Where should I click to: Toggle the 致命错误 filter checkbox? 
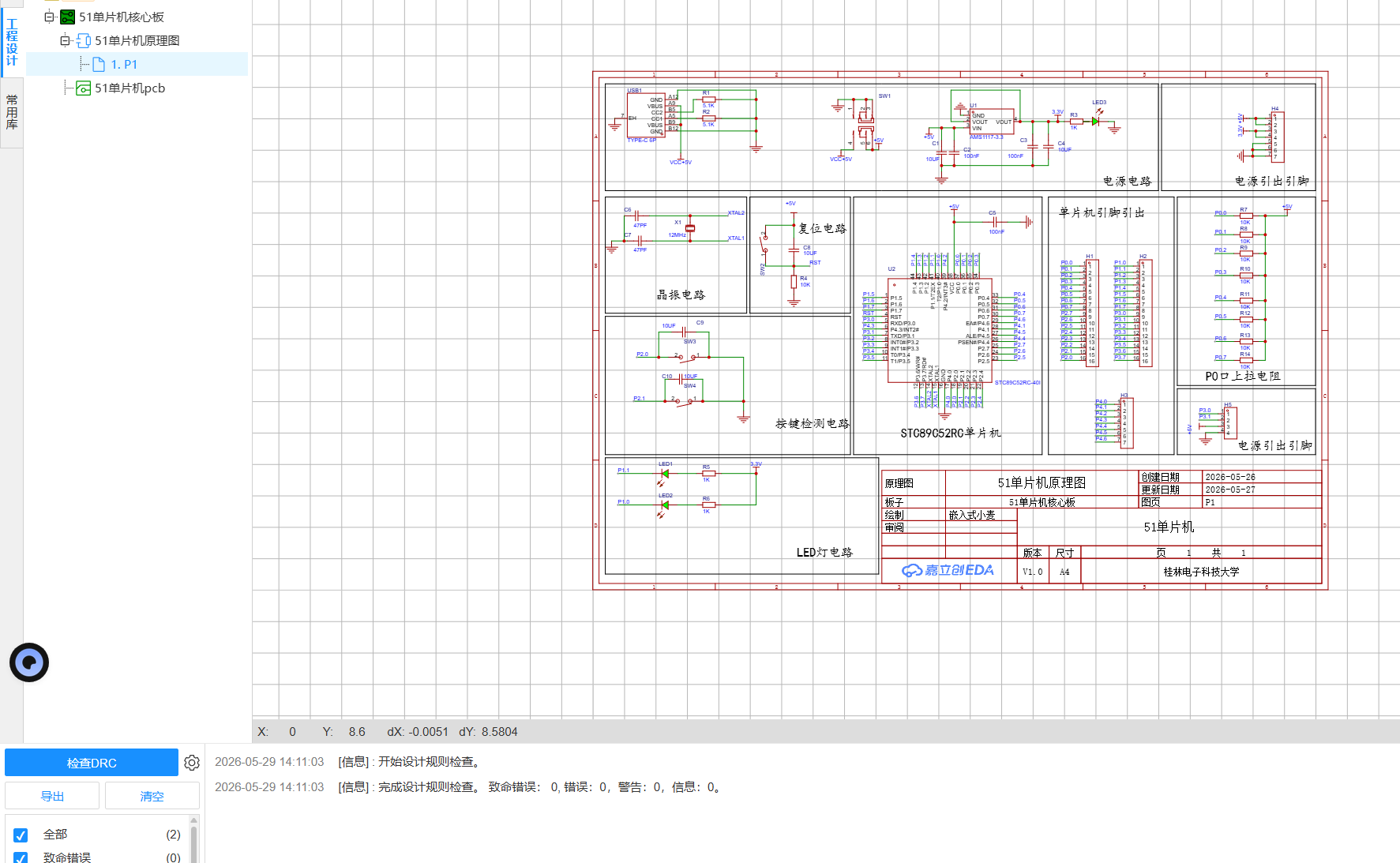[21, 857]
